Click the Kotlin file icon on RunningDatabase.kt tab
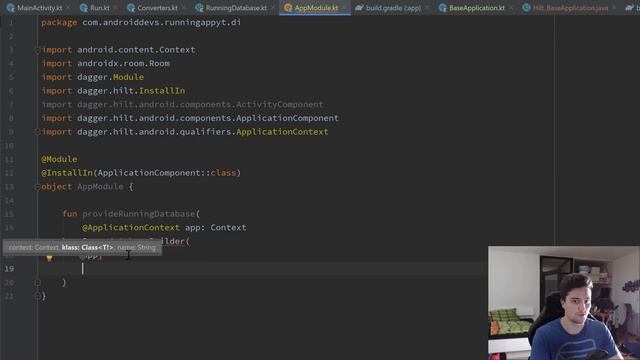640x360 pixels. (x=199, y=8)
